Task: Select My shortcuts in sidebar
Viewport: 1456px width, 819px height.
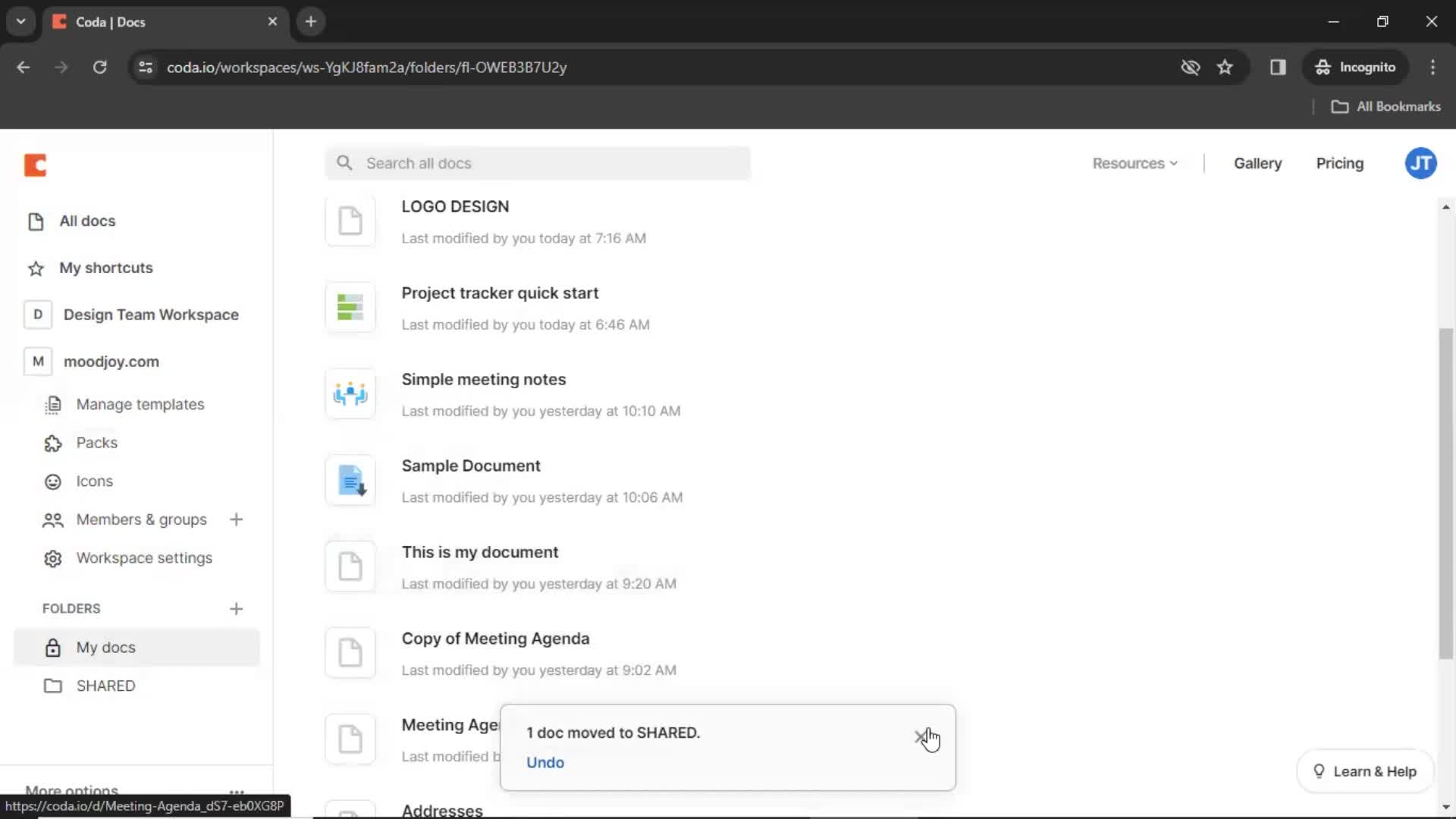Action: pyautogui.click(x=106, y=267)
